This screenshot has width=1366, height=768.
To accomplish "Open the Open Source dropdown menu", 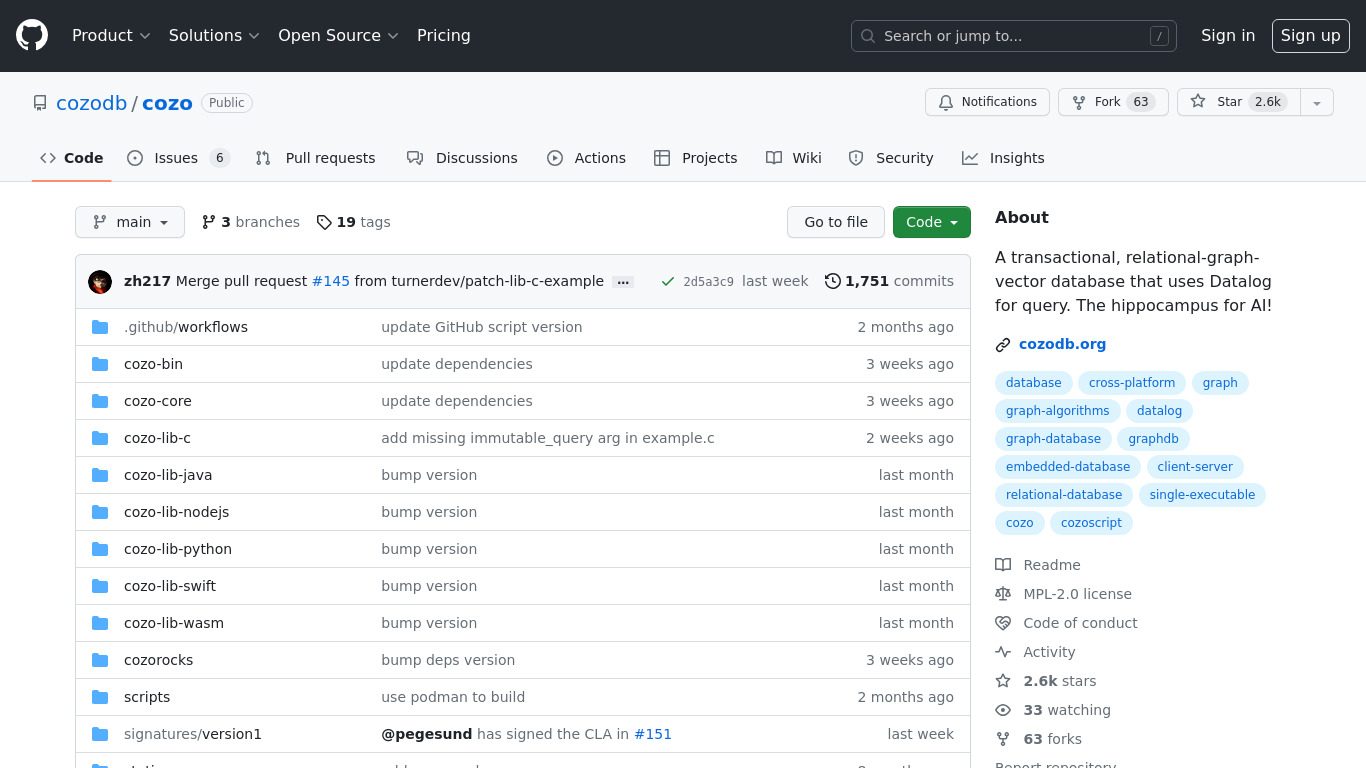I will 338,36.
